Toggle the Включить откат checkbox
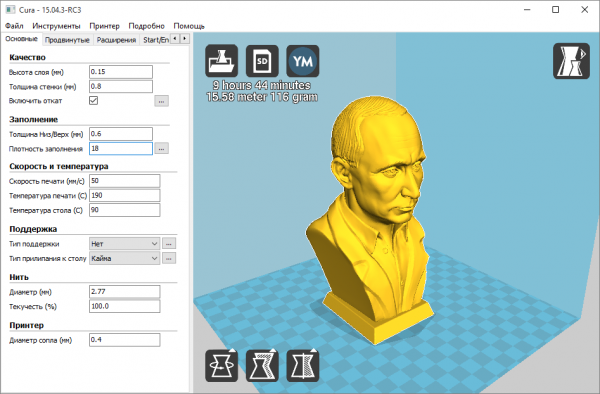The width and height of the screenshot is (600, 394). pyautogui.click(x=93, y=101)
